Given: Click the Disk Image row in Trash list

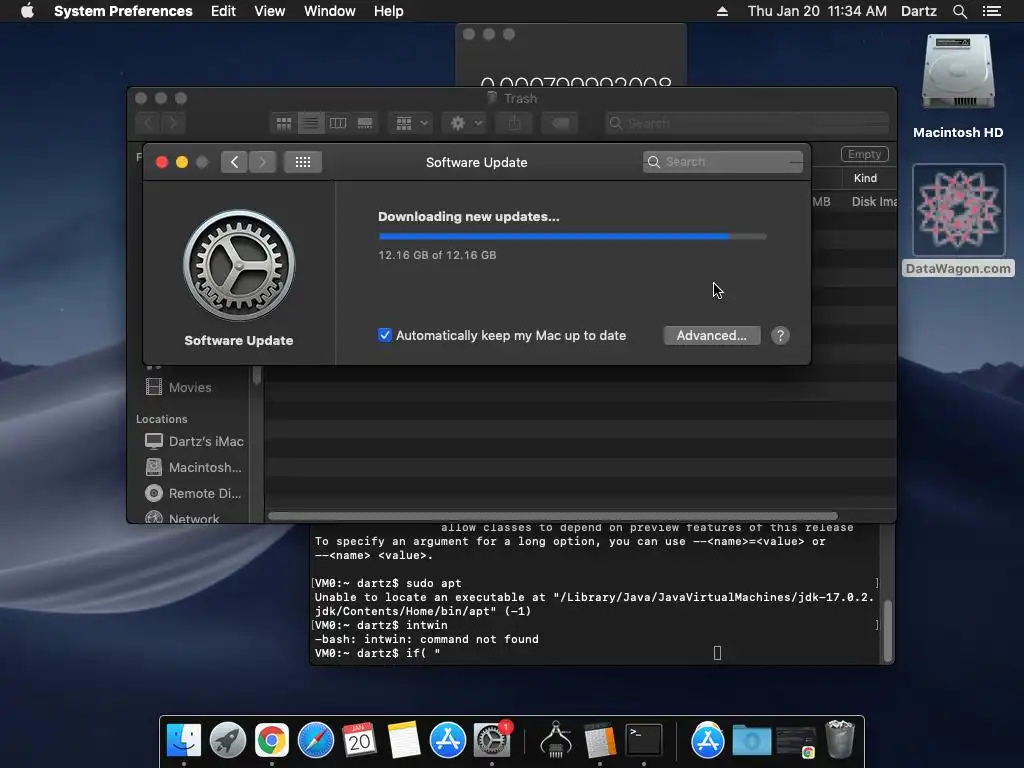Looking at the screenshot, I should [855, 202].
